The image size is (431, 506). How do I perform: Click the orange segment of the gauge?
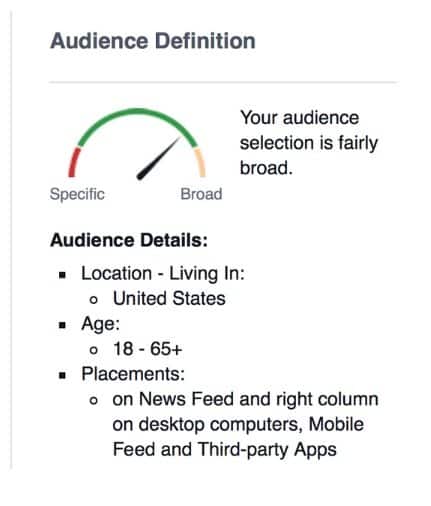[x=201, y=162]
